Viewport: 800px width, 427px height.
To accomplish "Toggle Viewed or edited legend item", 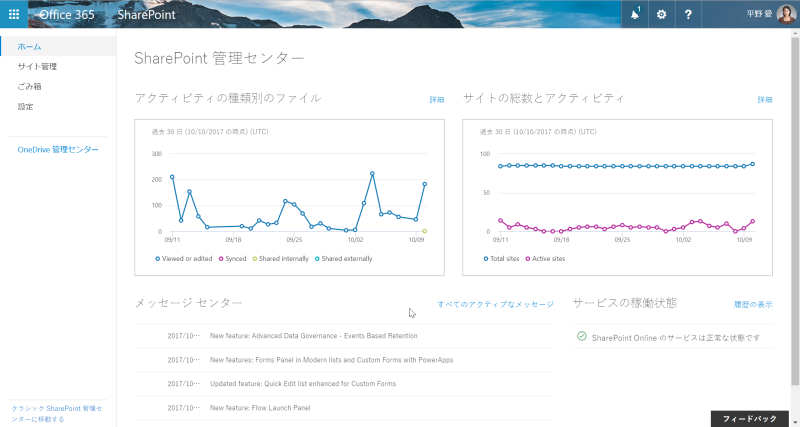I will pos(184,259).
